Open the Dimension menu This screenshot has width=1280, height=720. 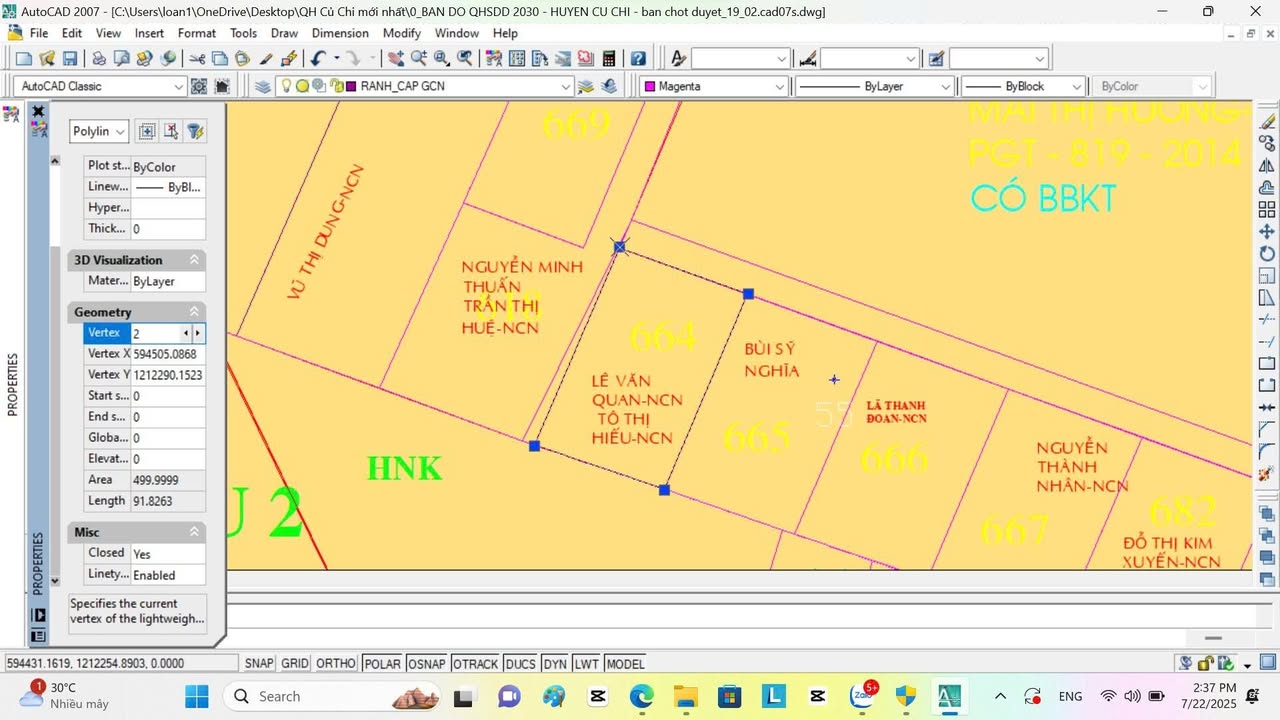(340, 33)
